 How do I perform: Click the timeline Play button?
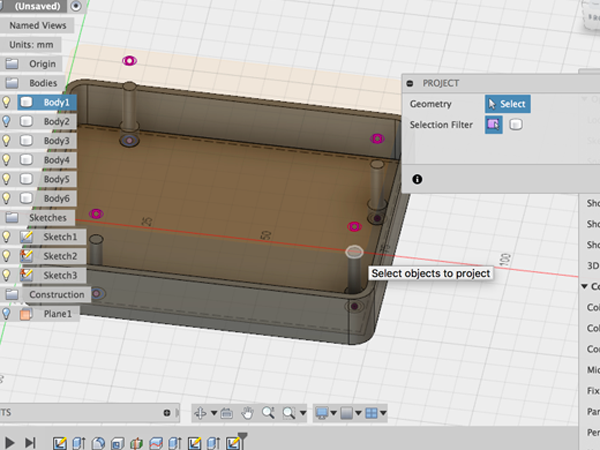pos(10,443)
